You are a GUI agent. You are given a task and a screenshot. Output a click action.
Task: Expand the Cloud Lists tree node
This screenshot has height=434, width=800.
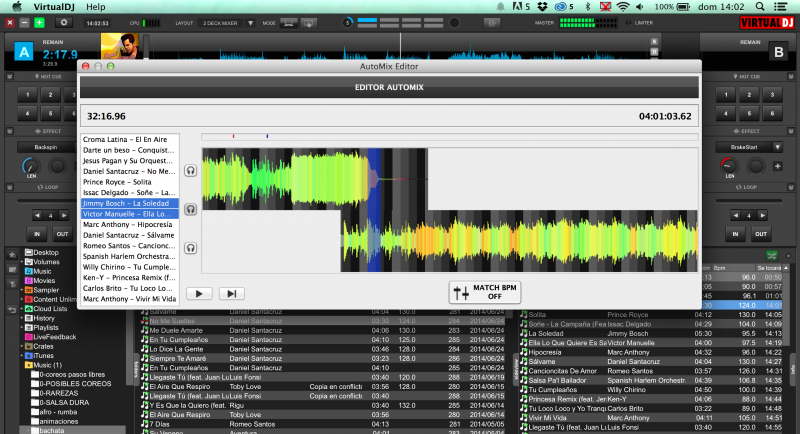[x=21, y=309]
